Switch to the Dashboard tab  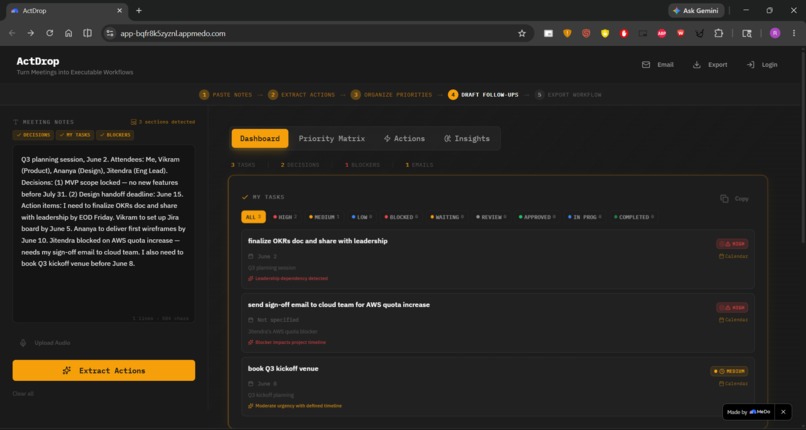[260, 138]
